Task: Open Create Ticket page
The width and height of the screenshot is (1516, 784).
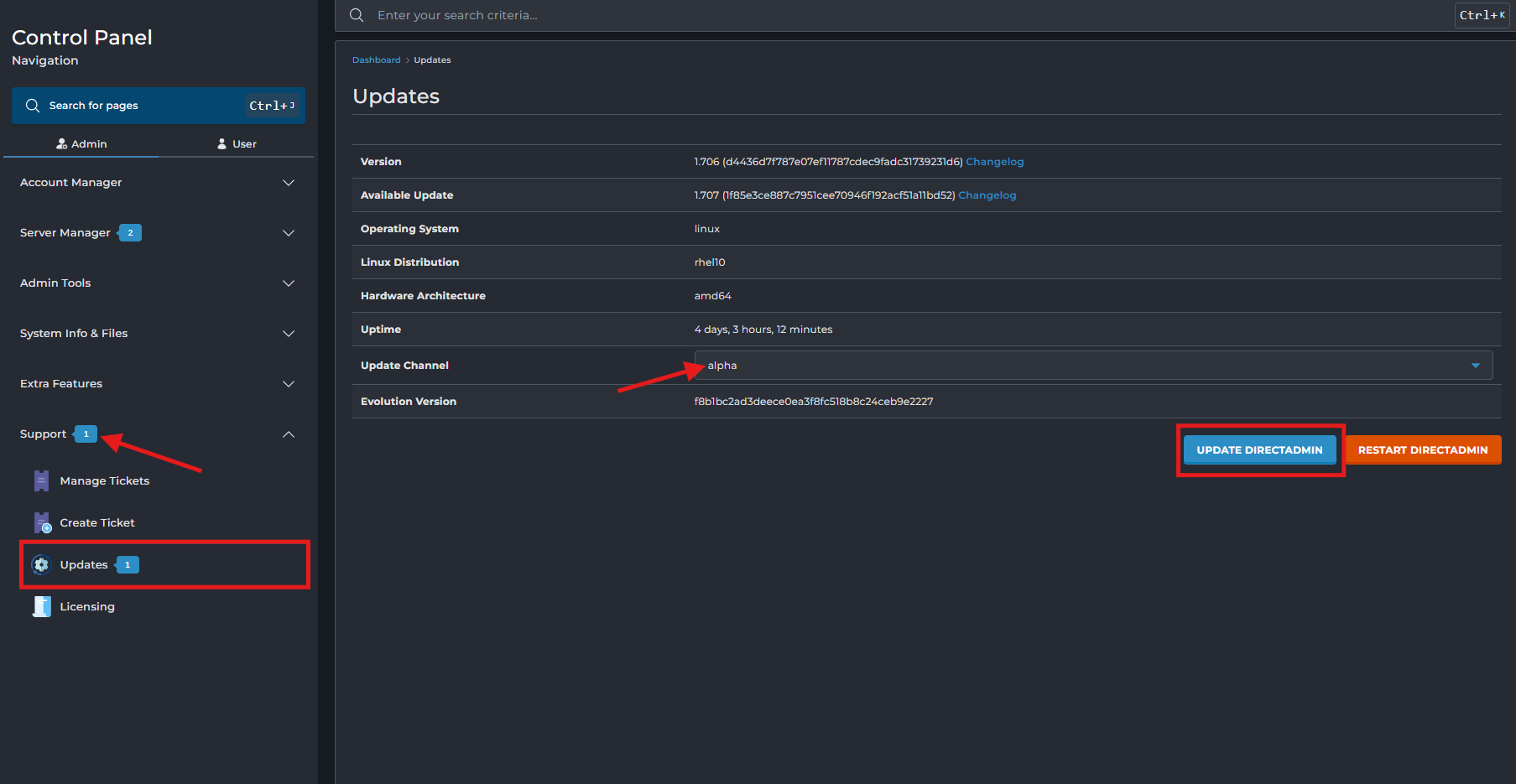Action: click(x=97, y=522)
